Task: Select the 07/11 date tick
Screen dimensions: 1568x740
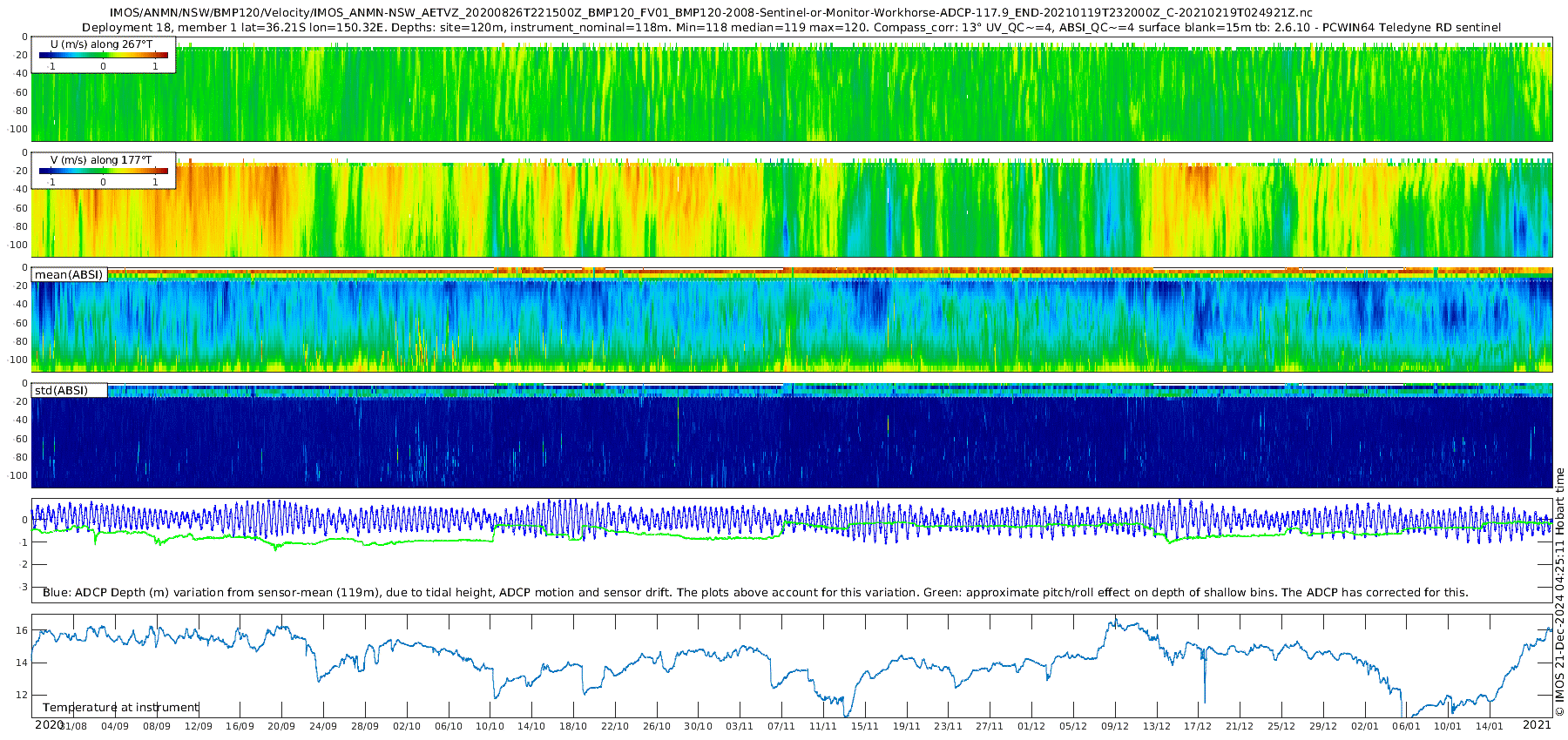Action: point(781,726)
